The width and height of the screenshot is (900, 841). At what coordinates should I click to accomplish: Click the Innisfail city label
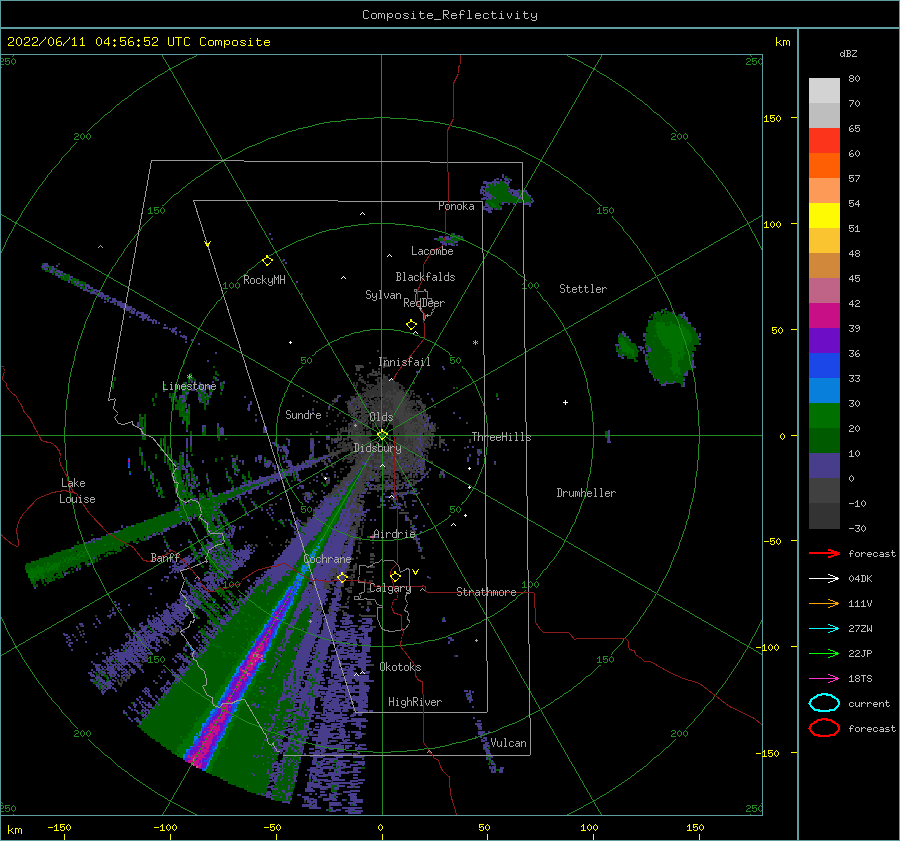(404, 362)
